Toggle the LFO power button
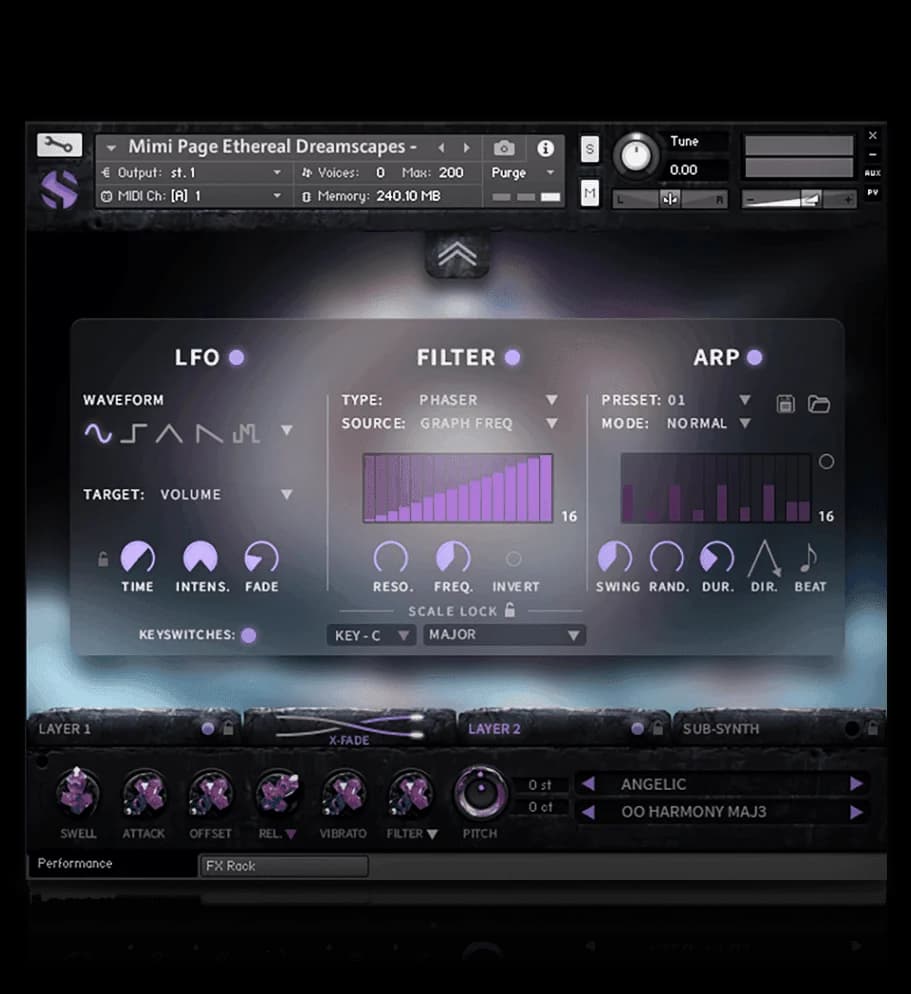 237,357
